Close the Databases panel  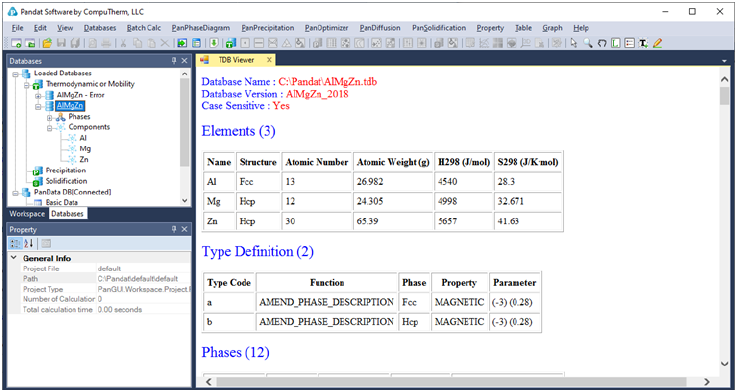pyautogui.click(x=184, y=61)
